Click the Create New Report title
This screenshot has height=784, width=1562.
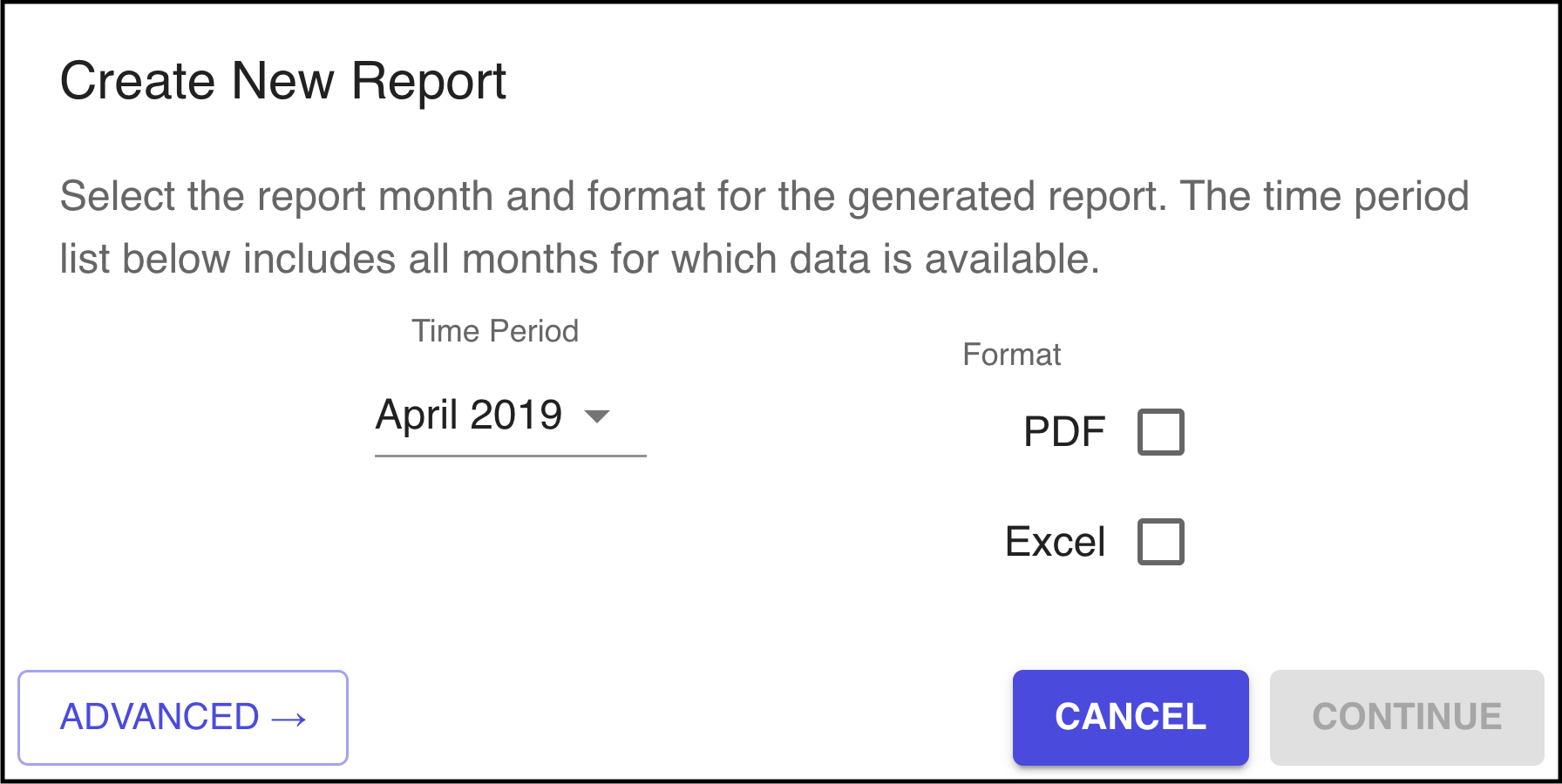282,81
